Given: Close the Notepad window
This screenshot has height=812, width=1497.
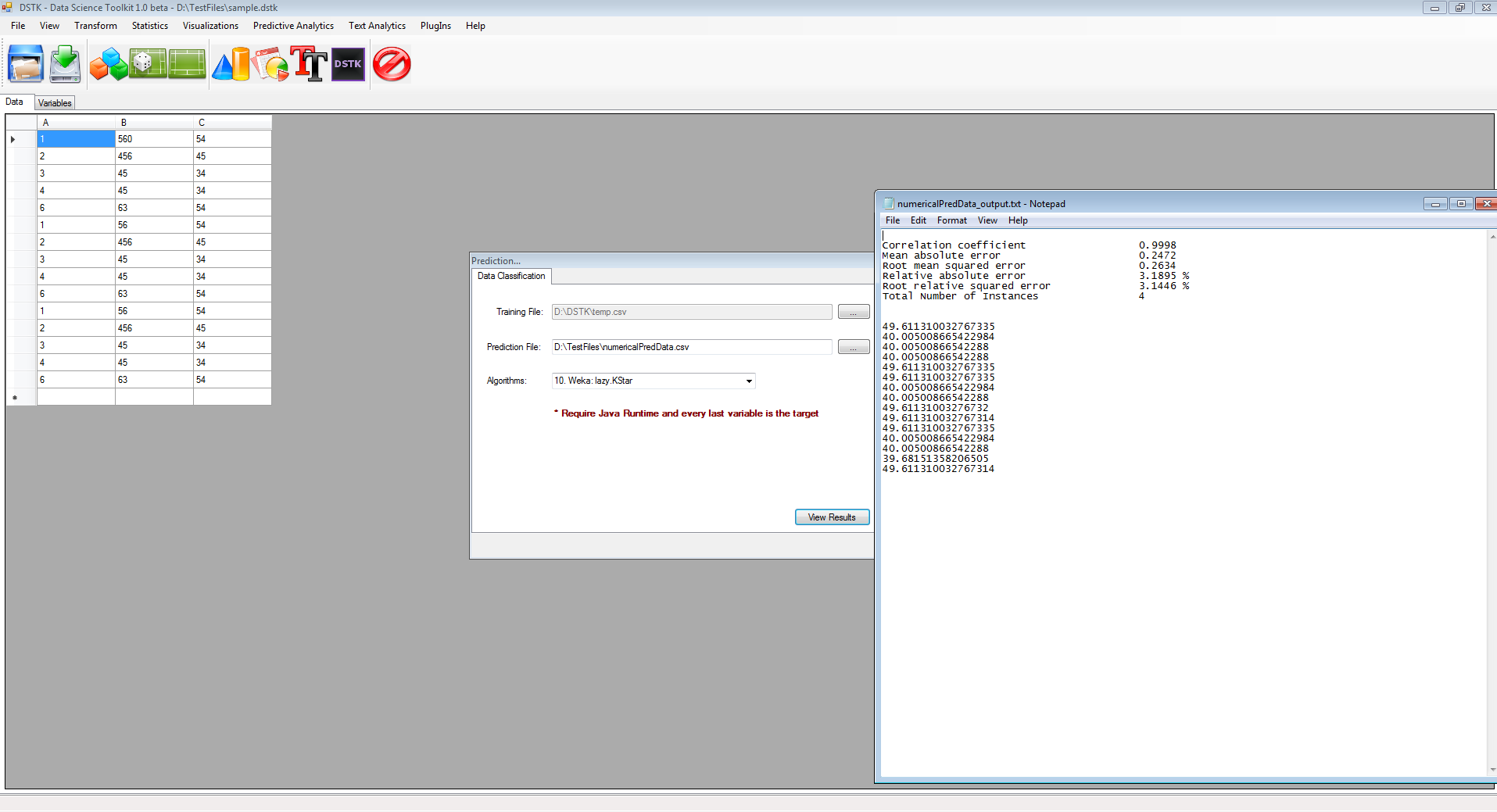Looking at the screenshot, I should [x=1486, y=204].
